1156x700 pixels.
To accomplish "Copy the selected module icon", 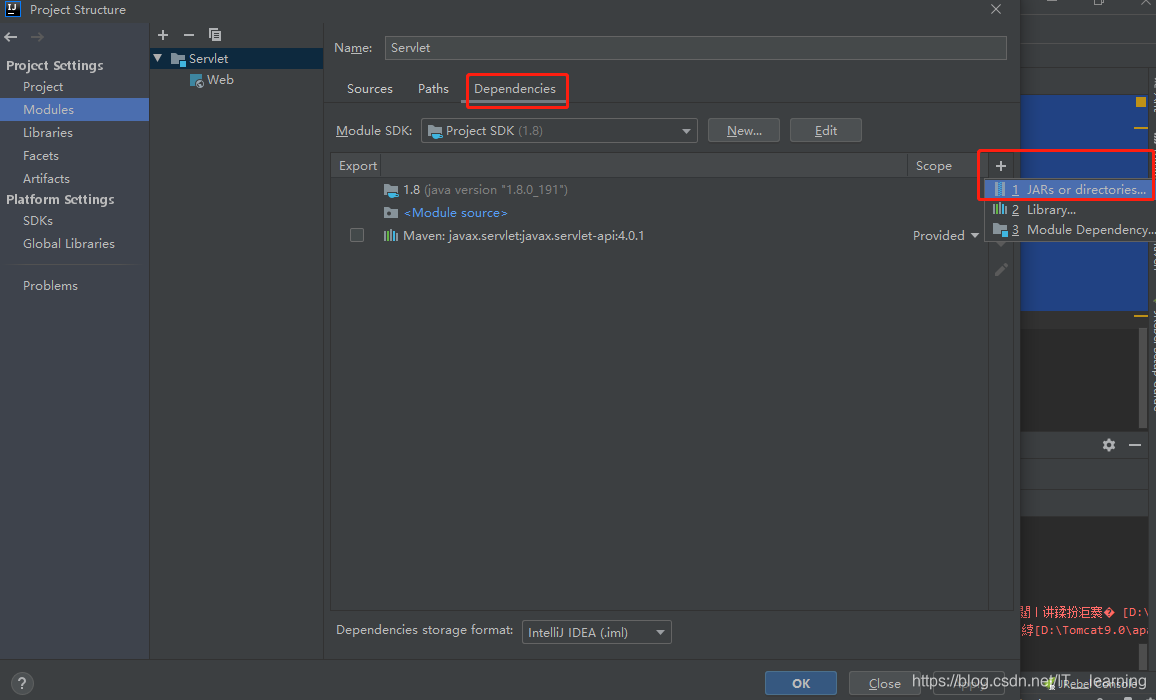I will pyautogui.click(x=215, y=35).
